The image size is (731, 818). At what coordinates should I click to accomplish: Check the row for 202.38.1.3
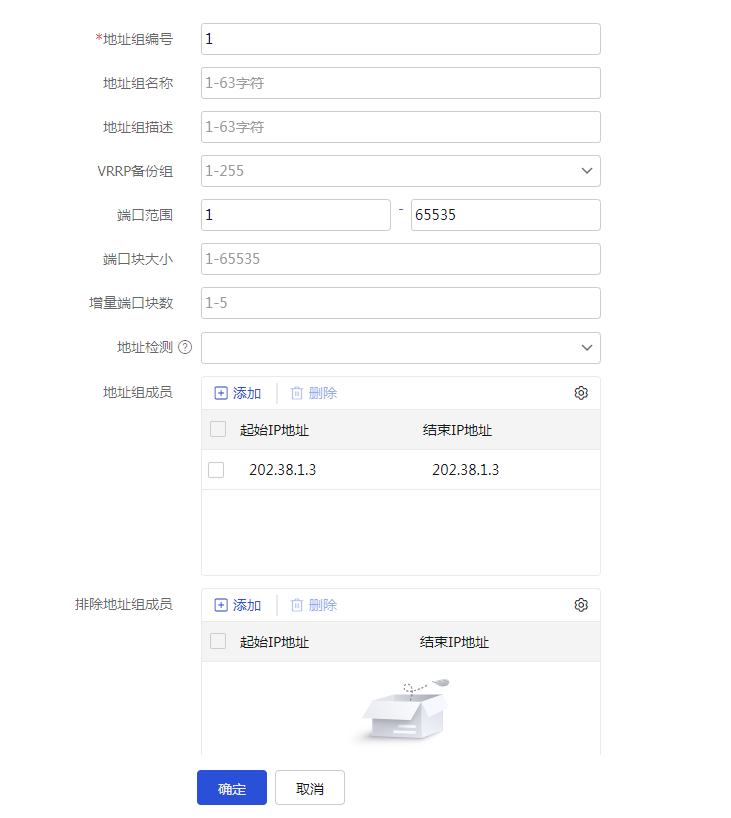pyautogui.click(x=216, y=470)
